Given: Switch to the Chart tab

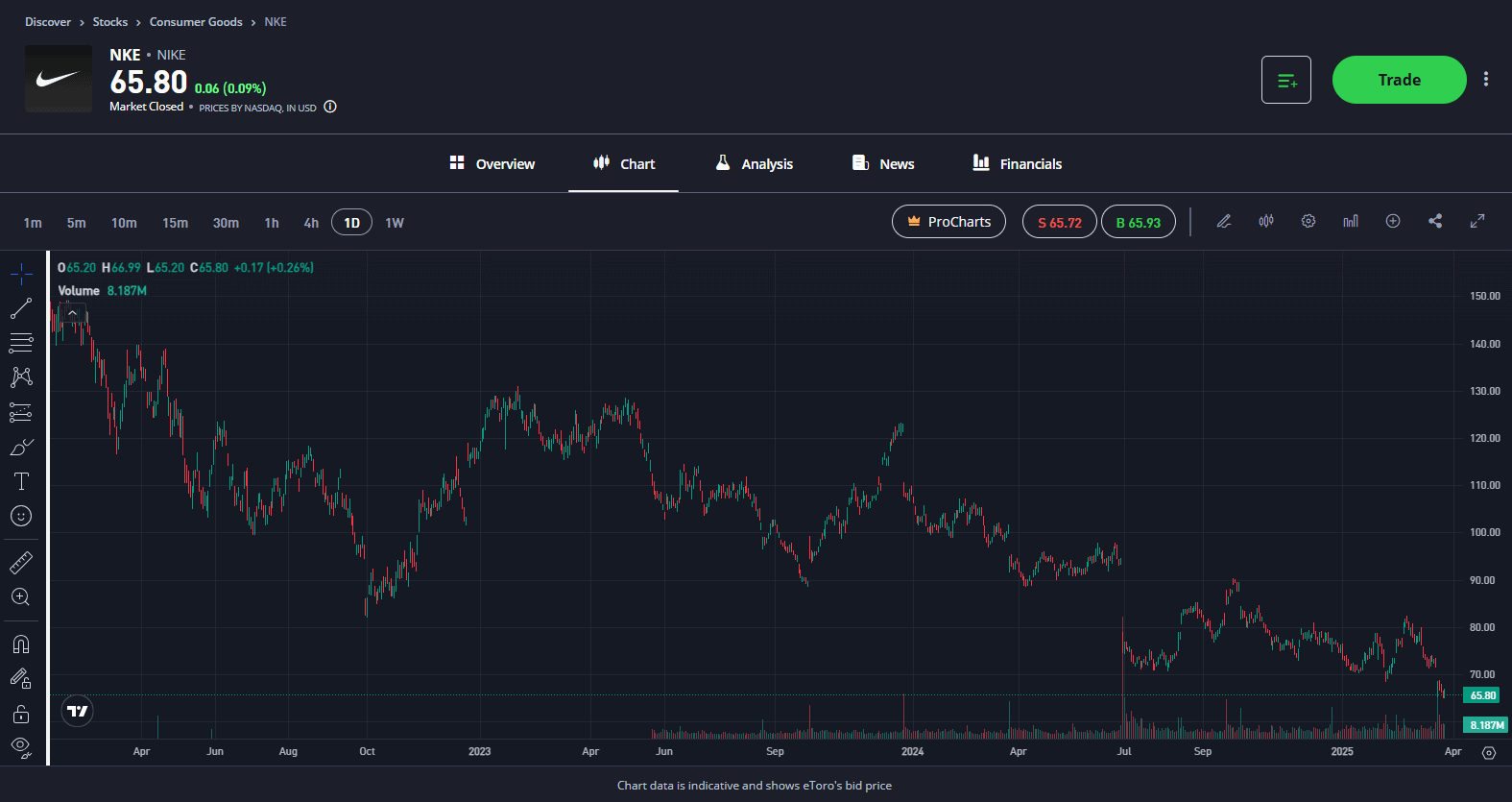Looking at the screenshot, I should (624, 164).
